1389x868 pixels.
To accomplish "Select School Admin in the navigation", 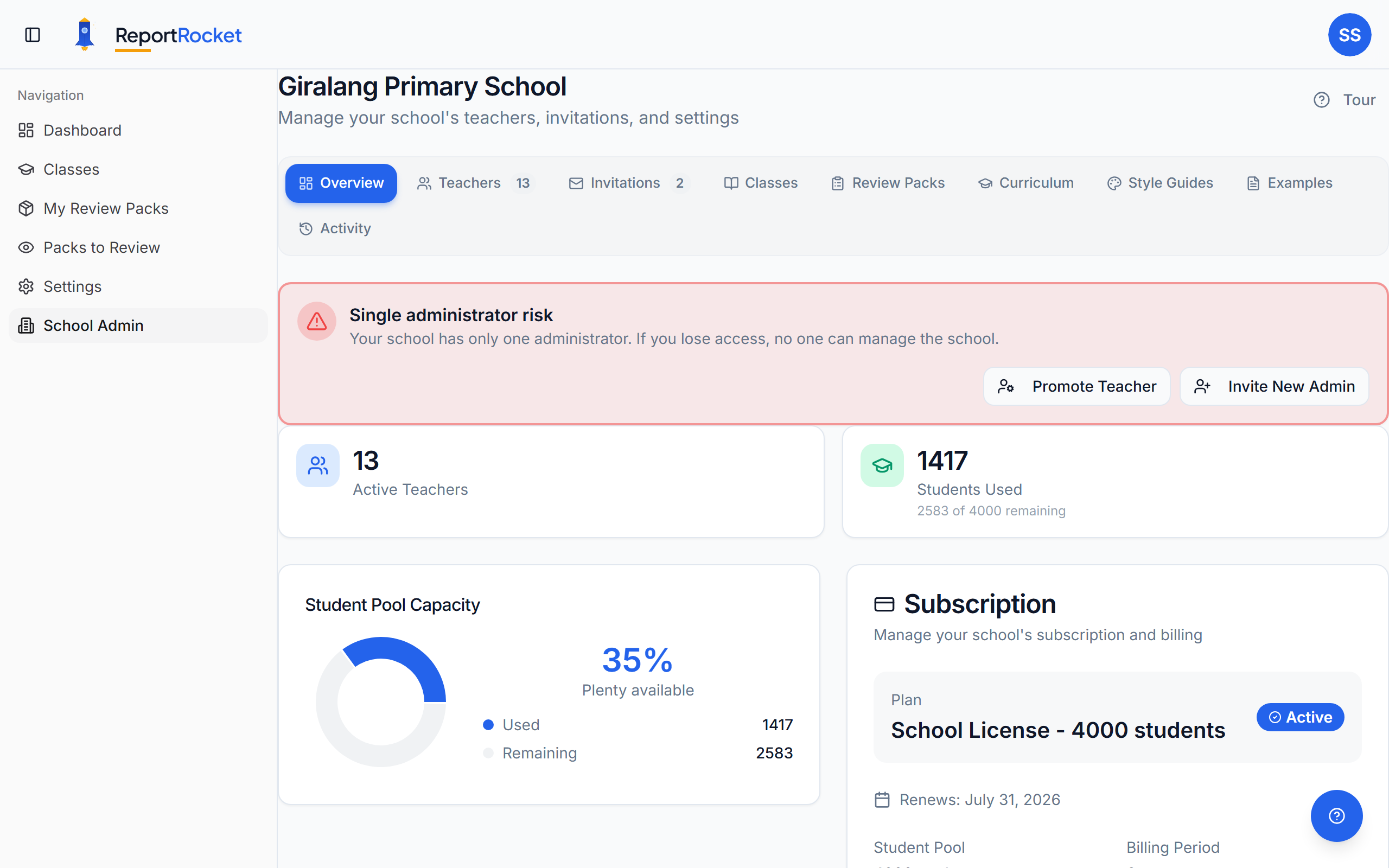I will point(93,325).
